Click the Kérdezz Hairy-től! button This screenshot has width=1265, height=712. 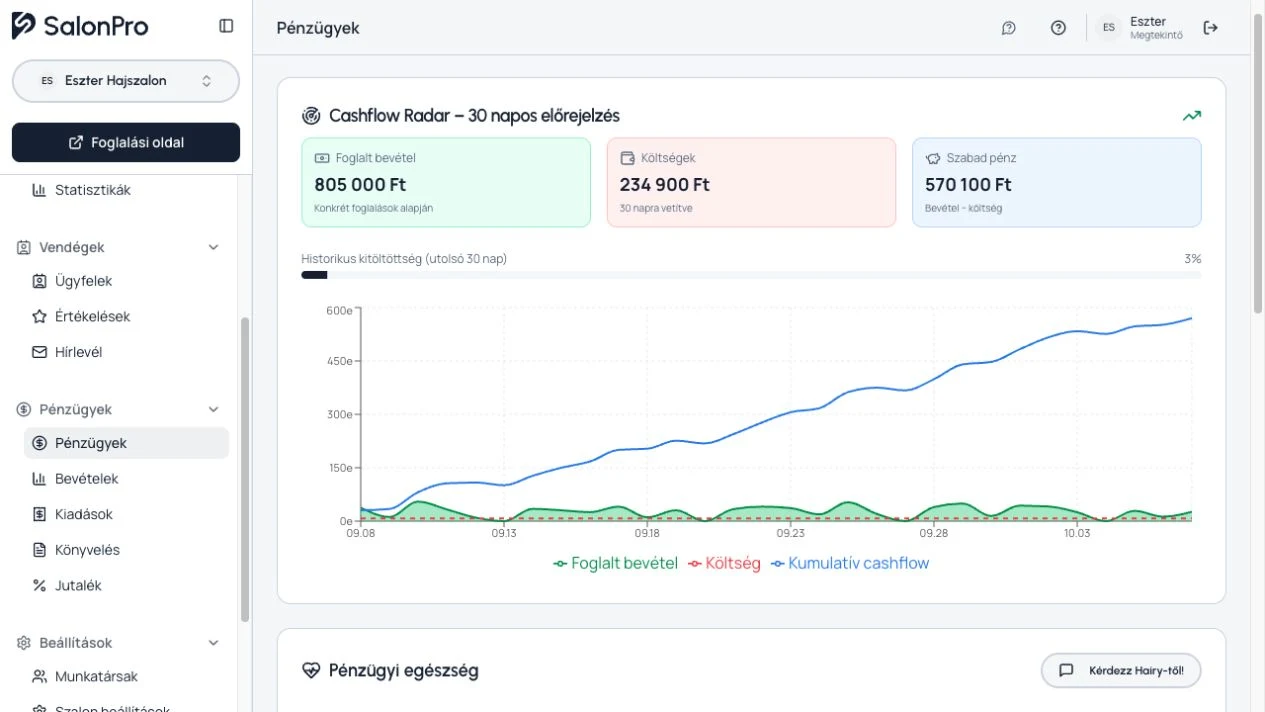pos(1121,670)
